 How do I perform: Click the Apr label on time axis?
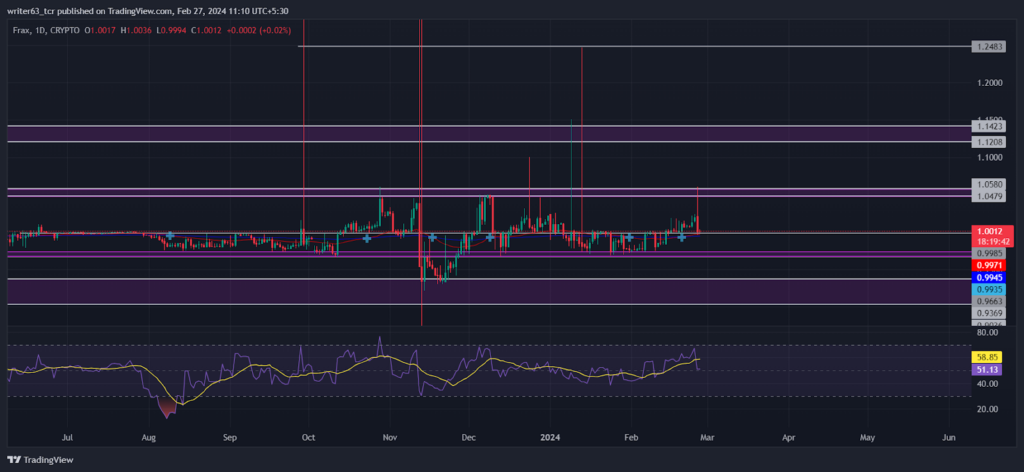coord(788,437)
